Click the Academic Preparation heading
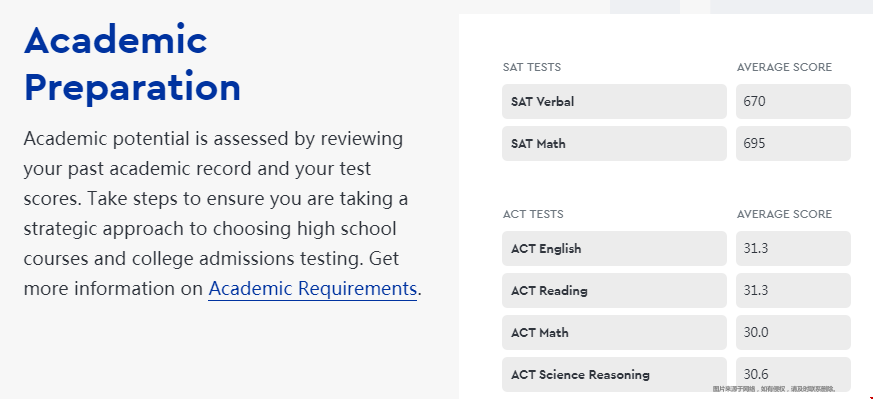This screenshot has width=873, height=399. pyautogui.click(x=132, y=63)
